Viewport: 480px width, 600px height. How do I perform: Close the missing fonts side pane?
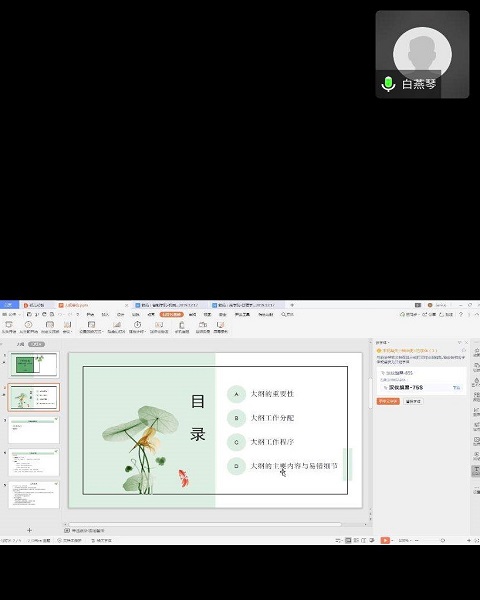466,342
